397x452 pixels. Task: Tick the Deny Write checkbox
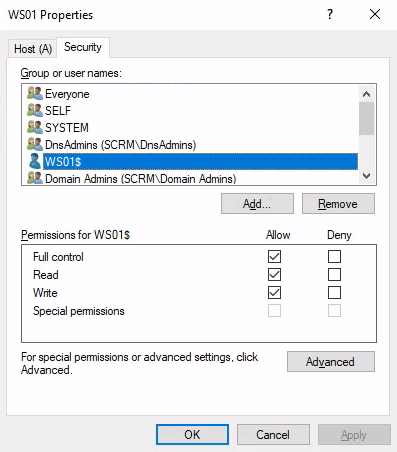334,293
